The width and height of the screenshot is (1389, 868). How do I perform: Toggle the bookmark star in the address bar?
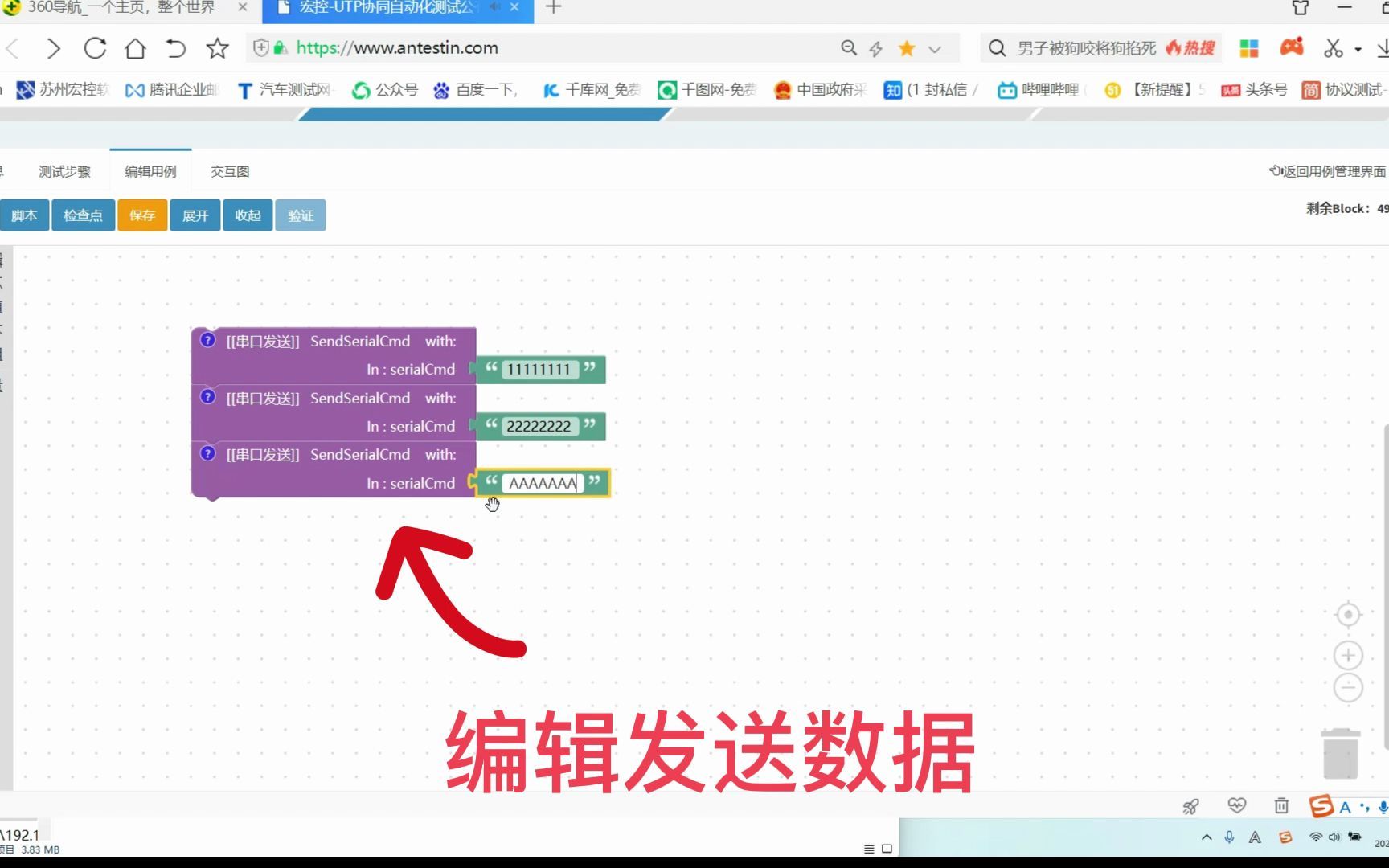(906, 48)
